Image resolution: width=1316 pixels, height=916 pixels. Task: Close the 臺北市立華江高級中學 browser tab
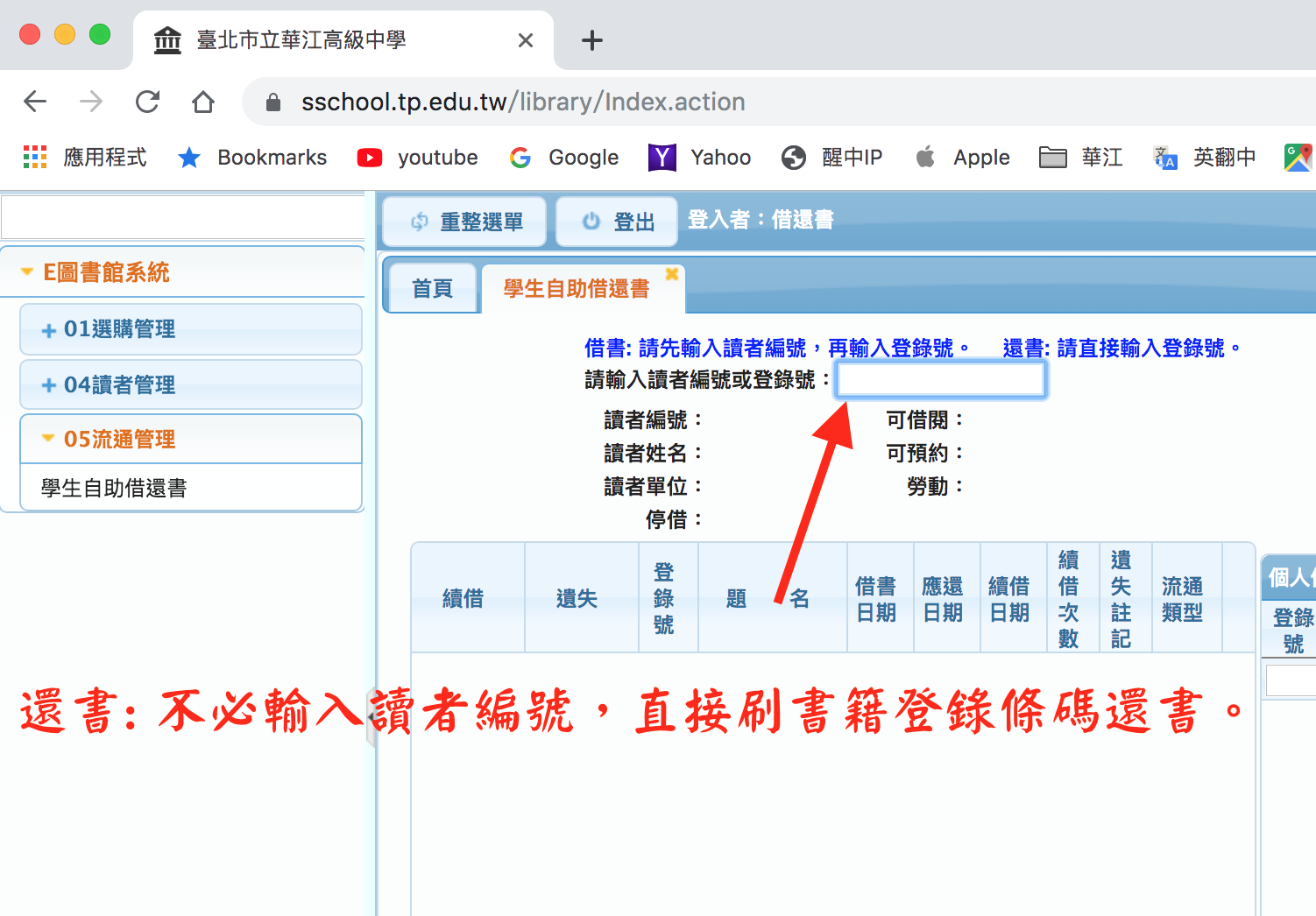click(x=526, y=40)
